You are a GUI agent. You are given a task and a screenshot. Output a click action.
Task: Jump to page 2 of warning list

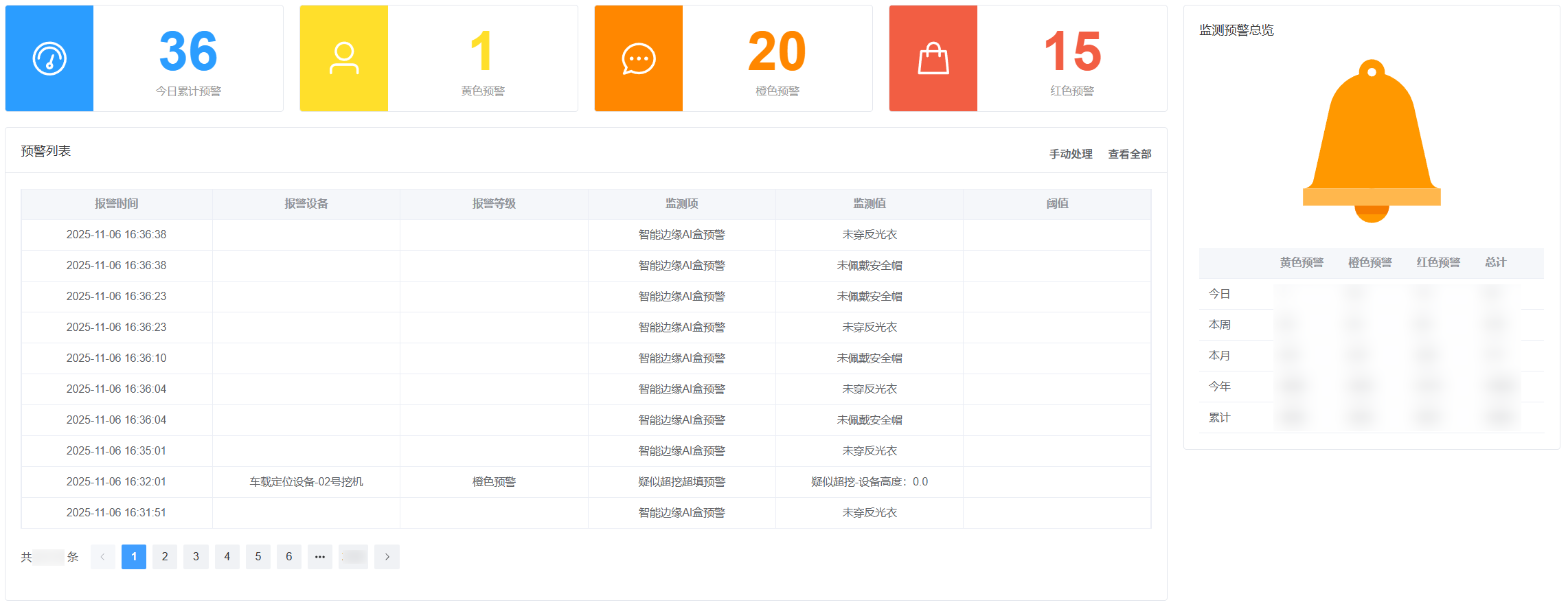(165, 557)
